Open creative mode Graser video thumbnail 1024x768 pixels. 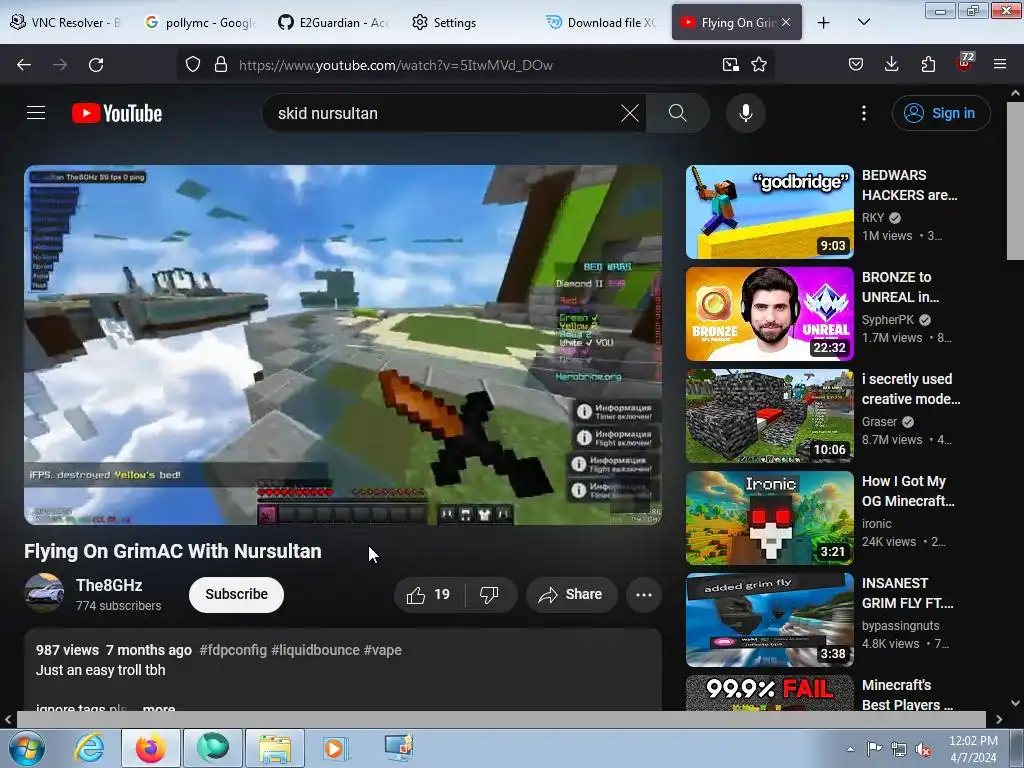coord(769,415)
